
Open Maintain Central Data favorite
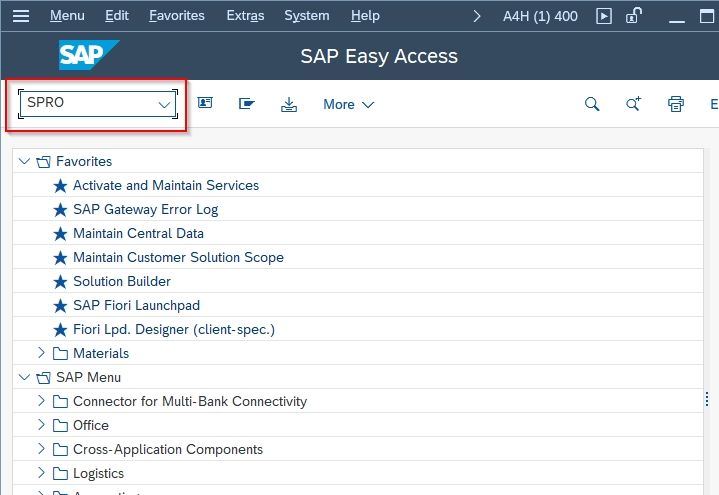(x=138, y=234)
